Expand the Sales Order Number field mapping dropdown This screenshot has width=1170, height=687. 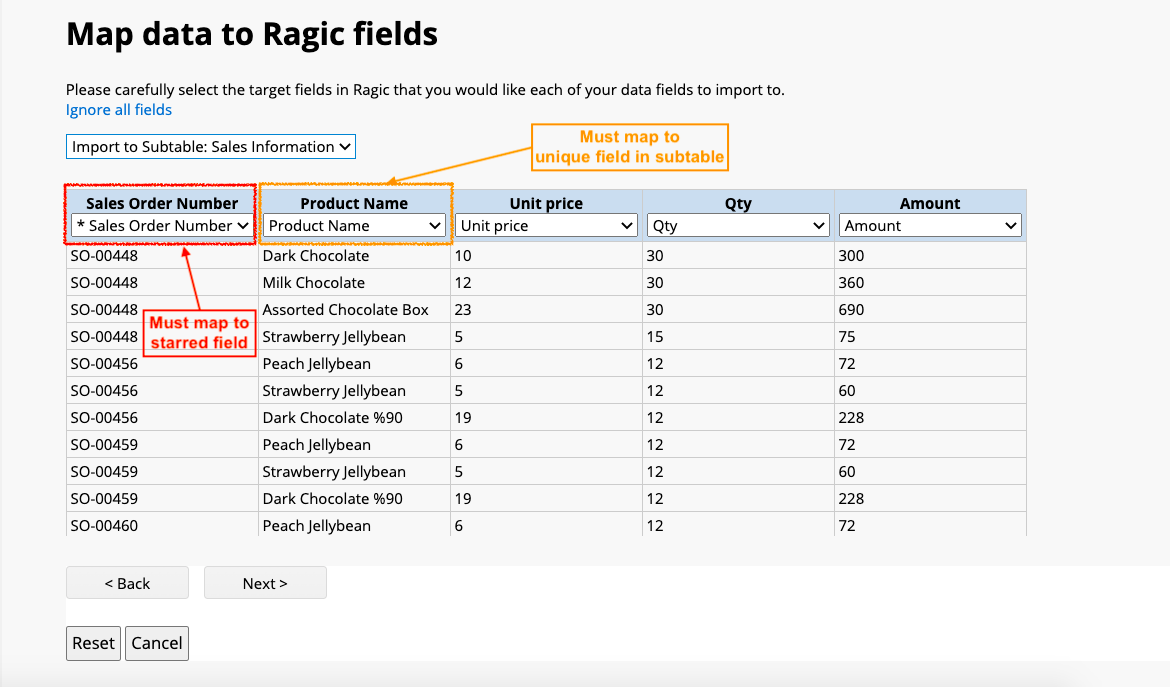click(x=162, y=226)
